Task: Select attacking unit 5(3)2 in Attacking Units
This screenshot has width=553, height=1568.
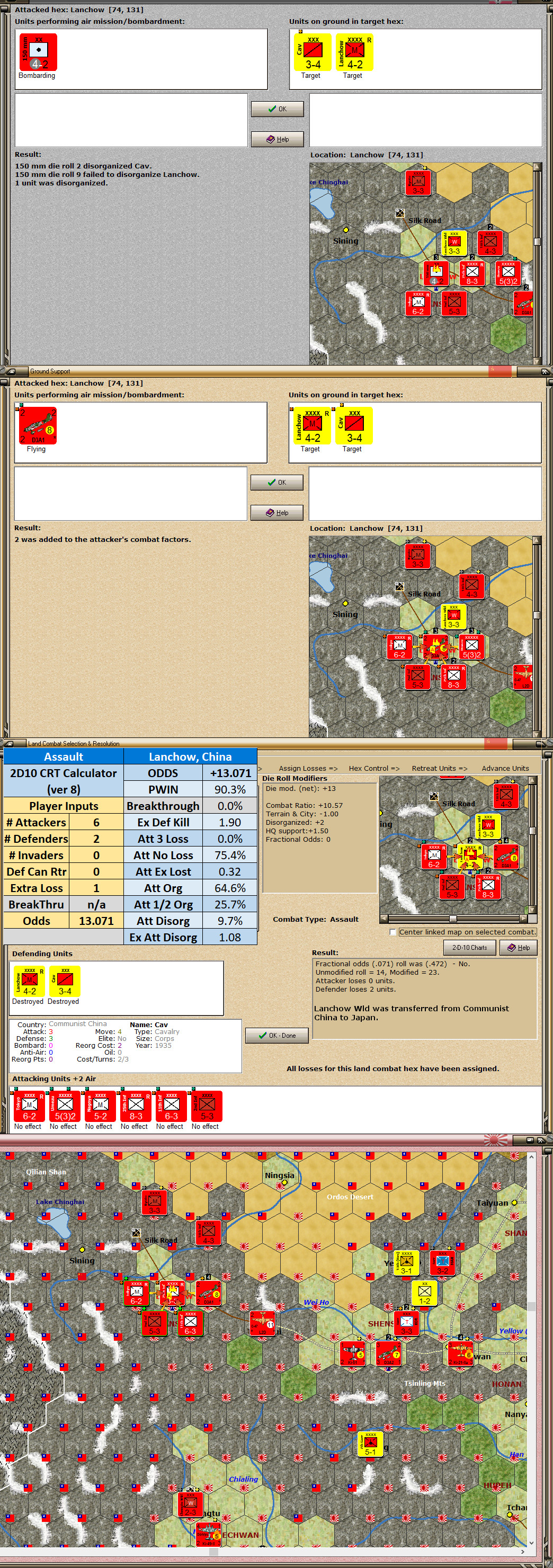Action: coord(65,1106)
